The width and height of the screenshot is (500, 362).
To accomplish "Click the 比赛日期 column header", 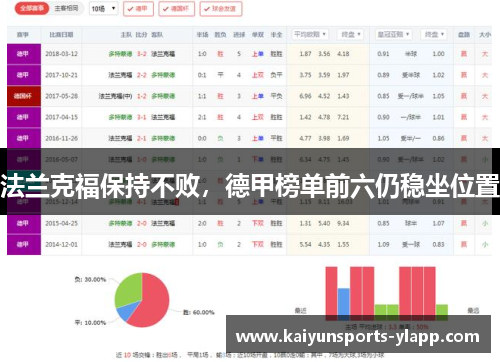I will [x=61, y=35].
